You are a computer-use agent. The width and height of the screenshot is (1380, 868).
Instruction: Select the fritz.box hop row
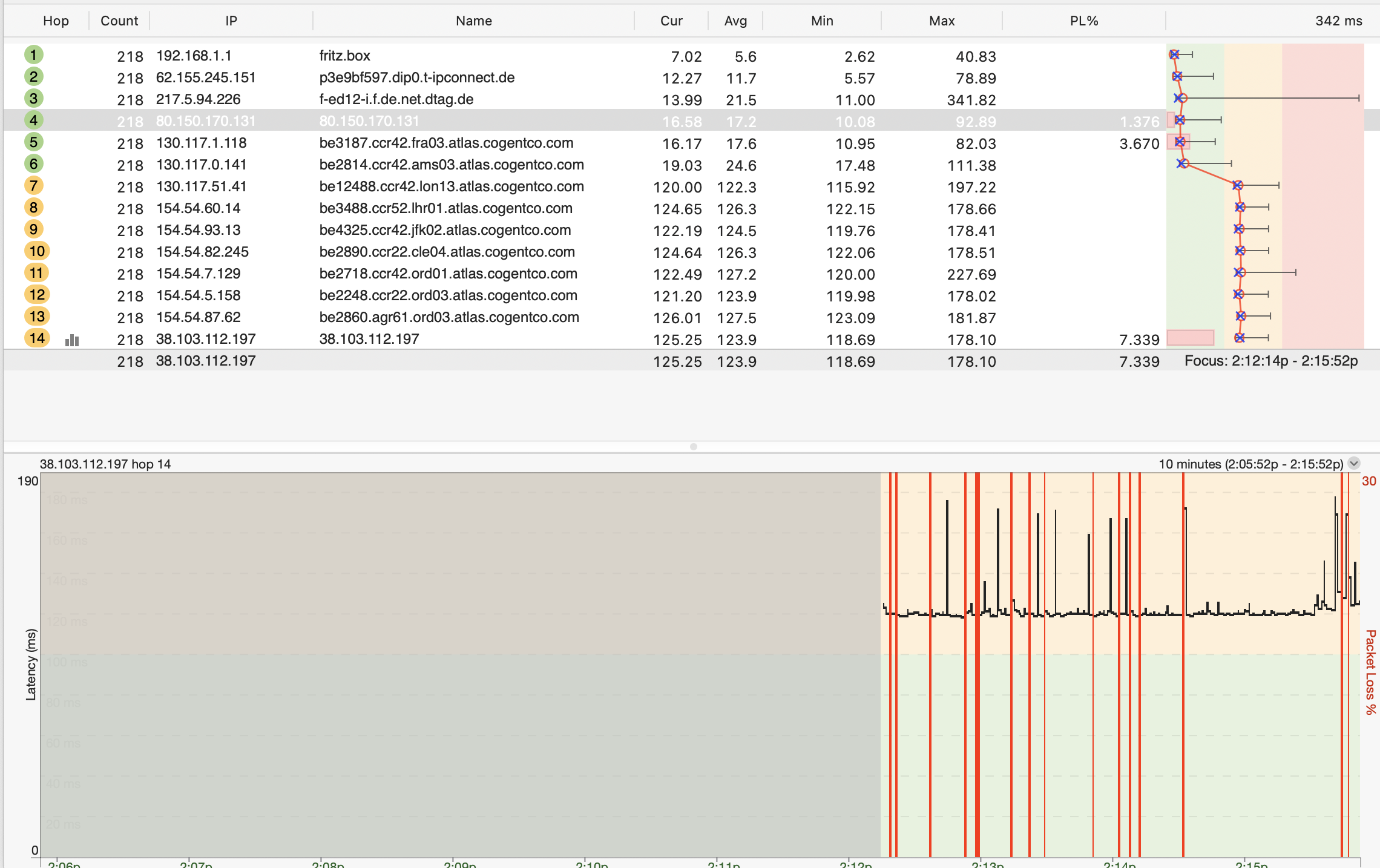pos(344,56)
